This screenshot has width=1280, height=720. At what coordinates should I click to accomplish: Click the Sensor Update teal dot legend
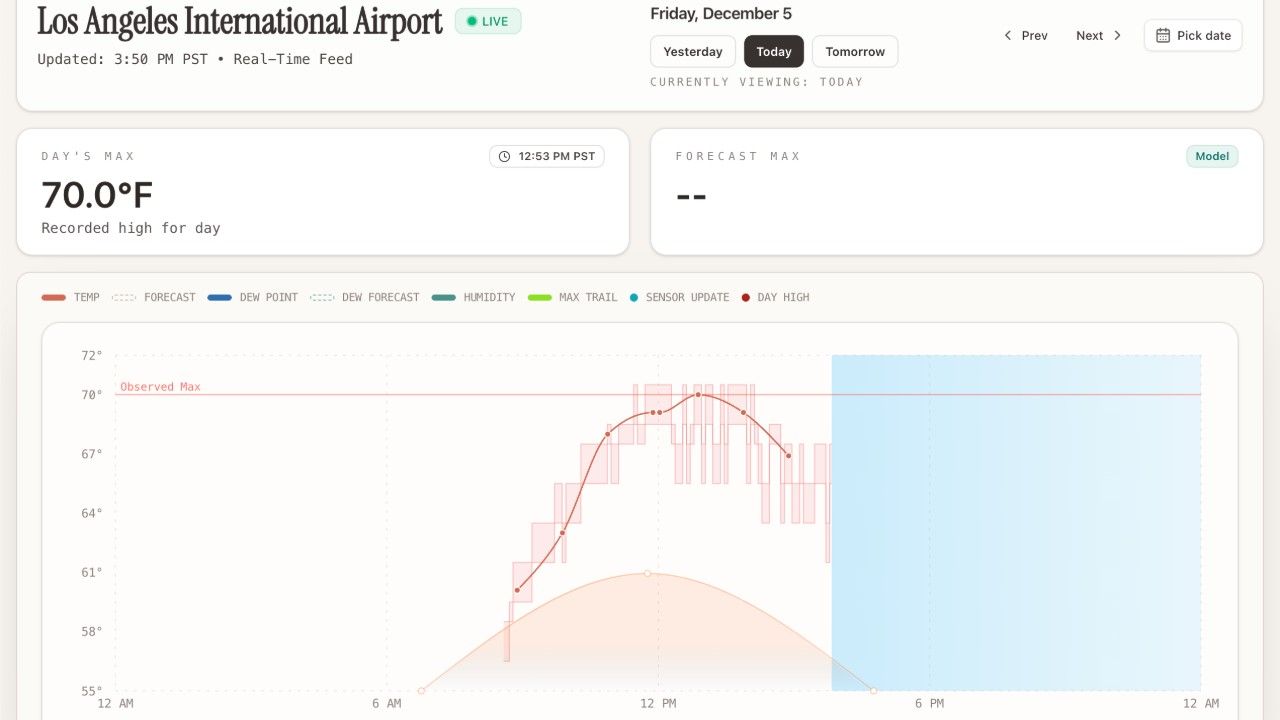click(634, 297)
